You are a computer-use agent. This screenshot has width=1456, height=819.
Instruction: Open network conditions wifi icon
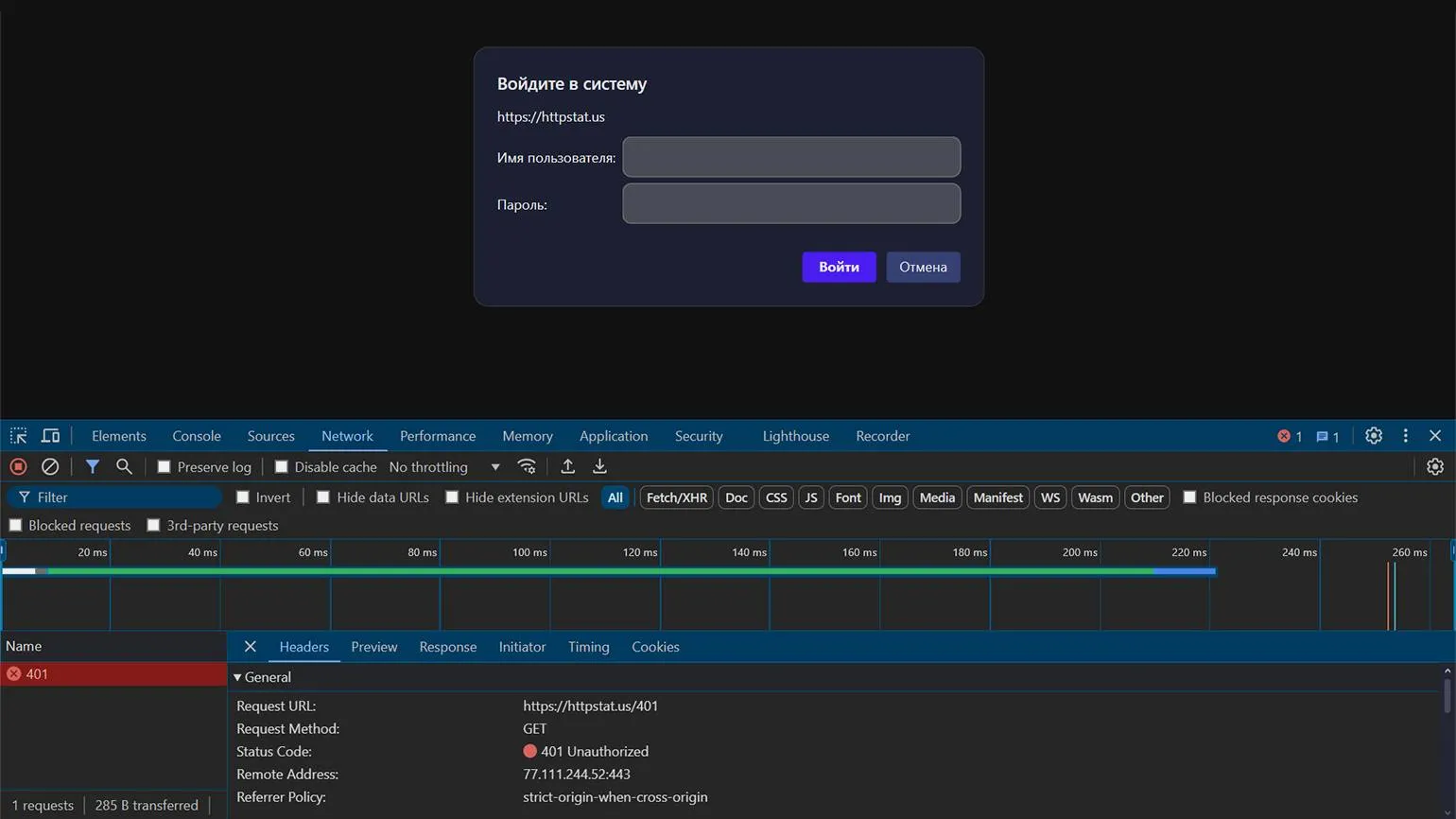coord(528,466)
